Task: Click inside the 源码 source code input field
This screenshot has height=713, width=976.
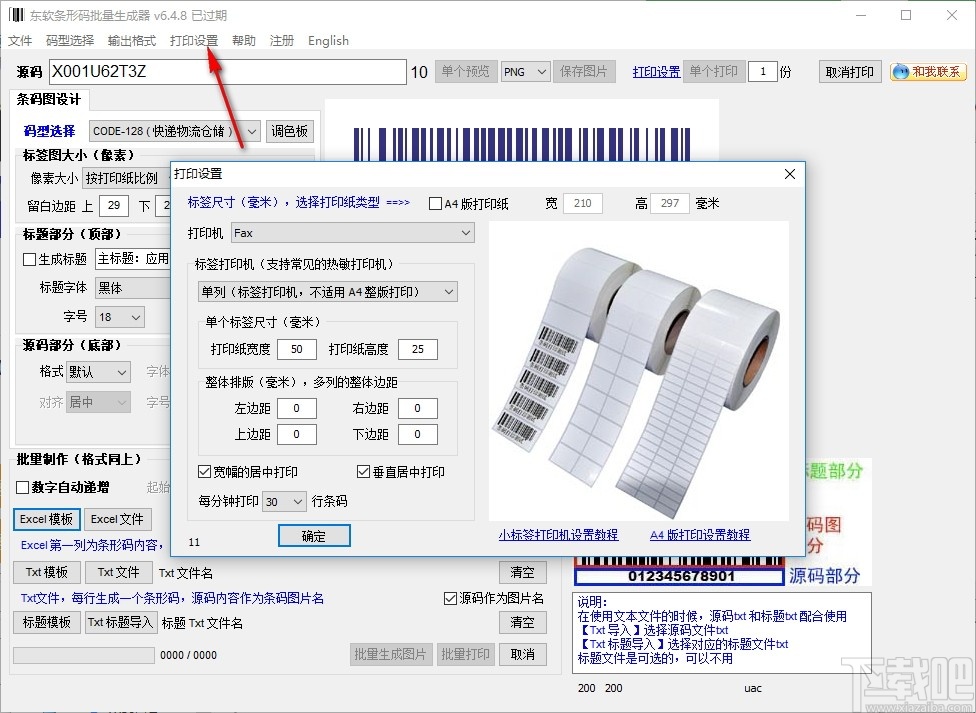Action: 220,71
